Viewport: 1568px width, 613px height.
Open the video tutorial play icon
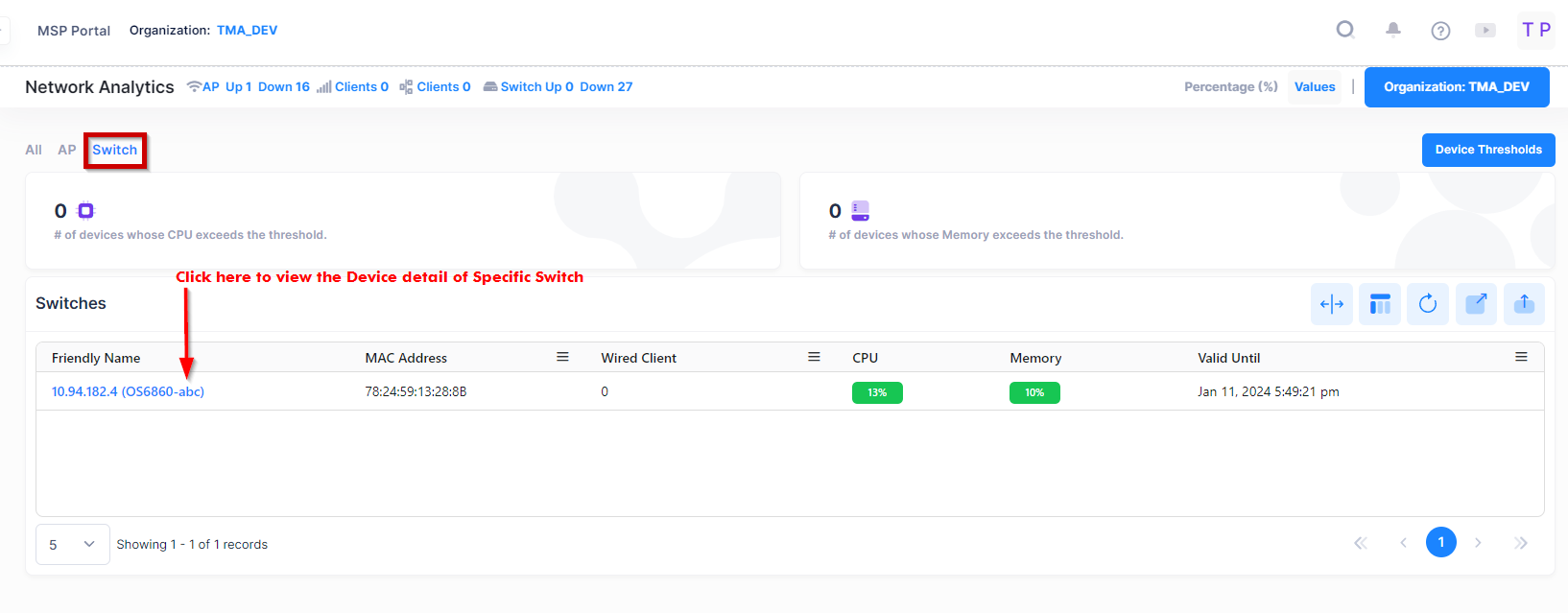point(1485,31)
